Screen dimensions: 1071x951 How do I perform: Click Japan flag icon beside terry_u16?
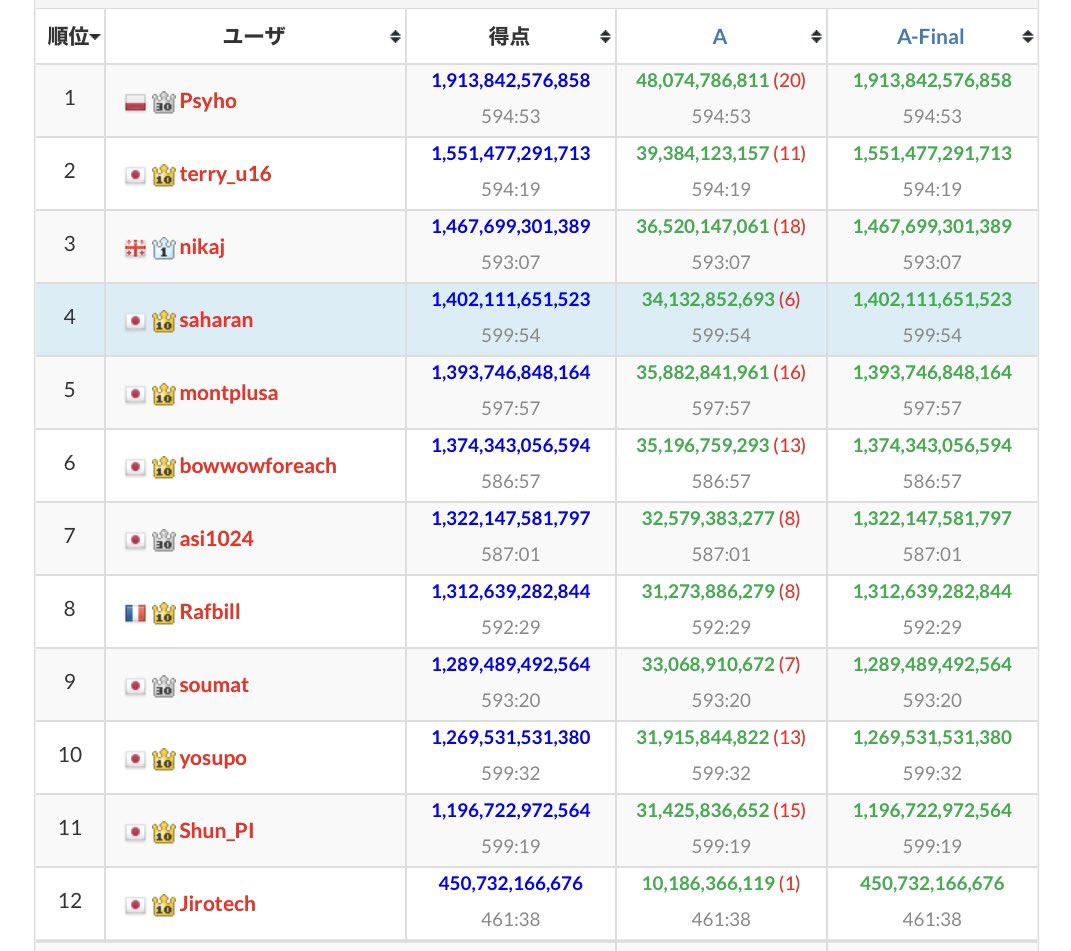click(135, 176)
